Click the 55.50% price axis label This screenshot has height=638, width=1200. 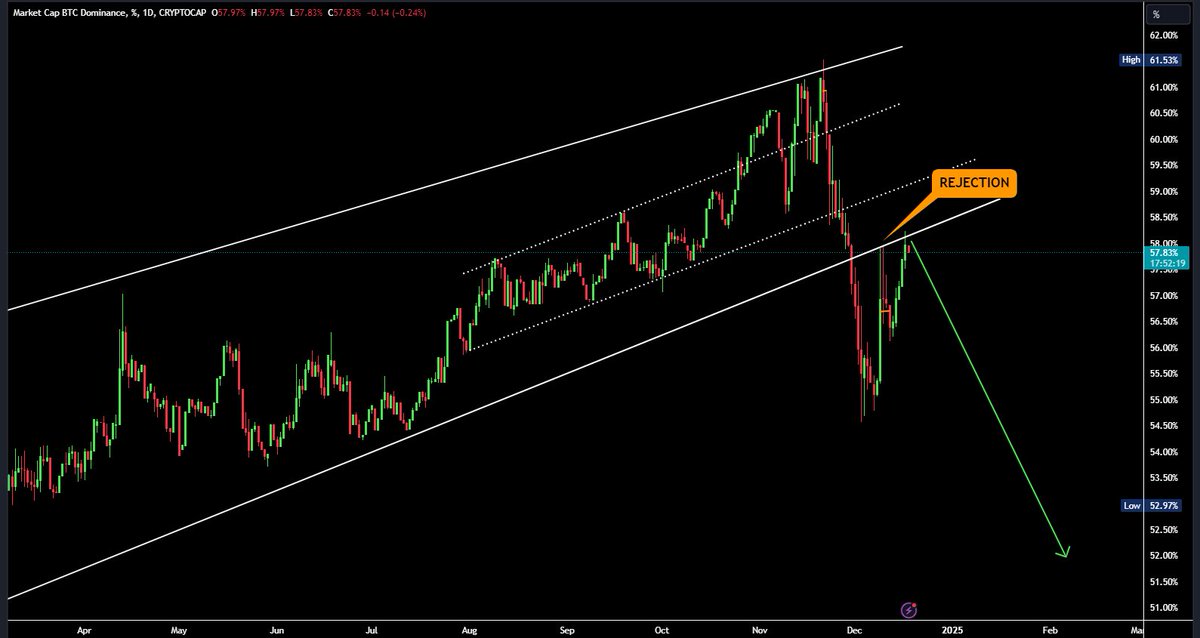coord(1163,374)
